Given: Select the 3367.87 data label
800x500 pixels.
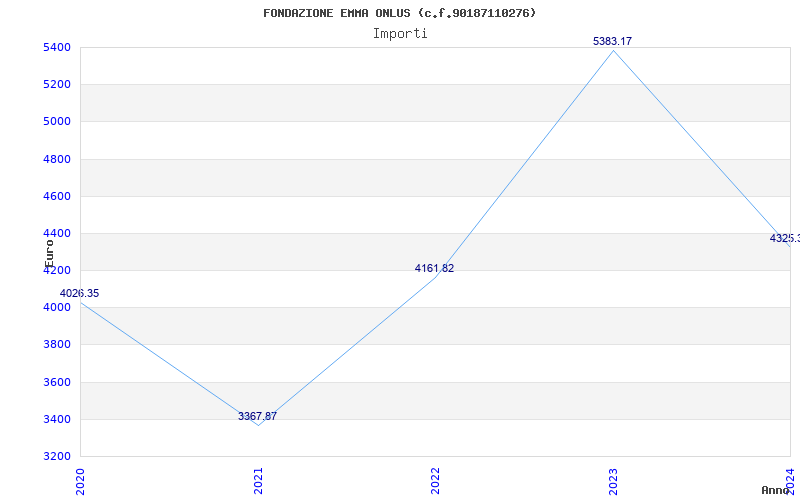Looking at the screenshot, I should coord(257,416).
